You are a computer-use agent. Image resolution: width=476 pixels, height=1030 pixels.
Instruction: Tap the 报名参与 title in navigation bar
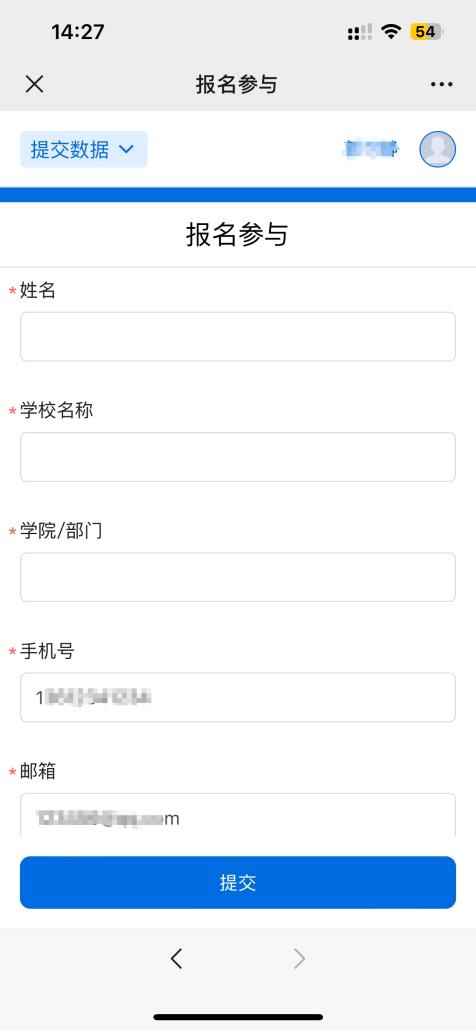coord(236,84)
